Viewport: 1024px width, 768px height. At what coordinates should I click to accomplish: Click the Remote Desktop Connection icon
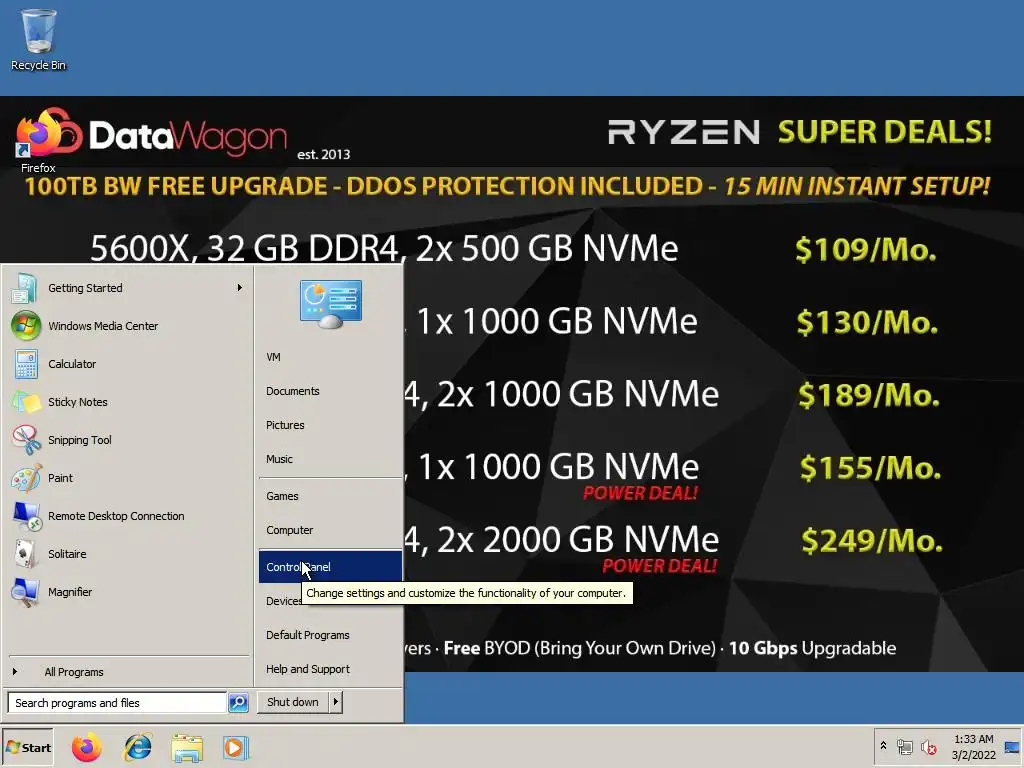pos(27,516)
